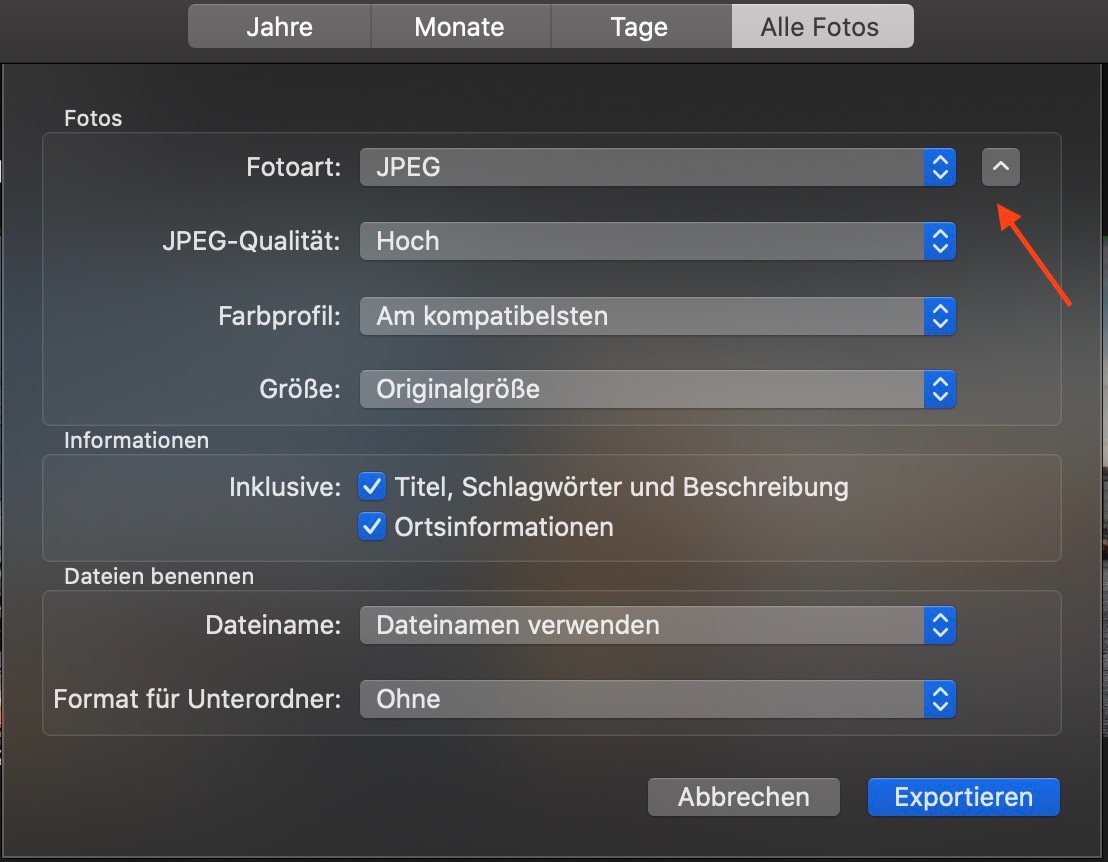Switch to the Tage tab
1108x862 pixels.
pos(640,27)
